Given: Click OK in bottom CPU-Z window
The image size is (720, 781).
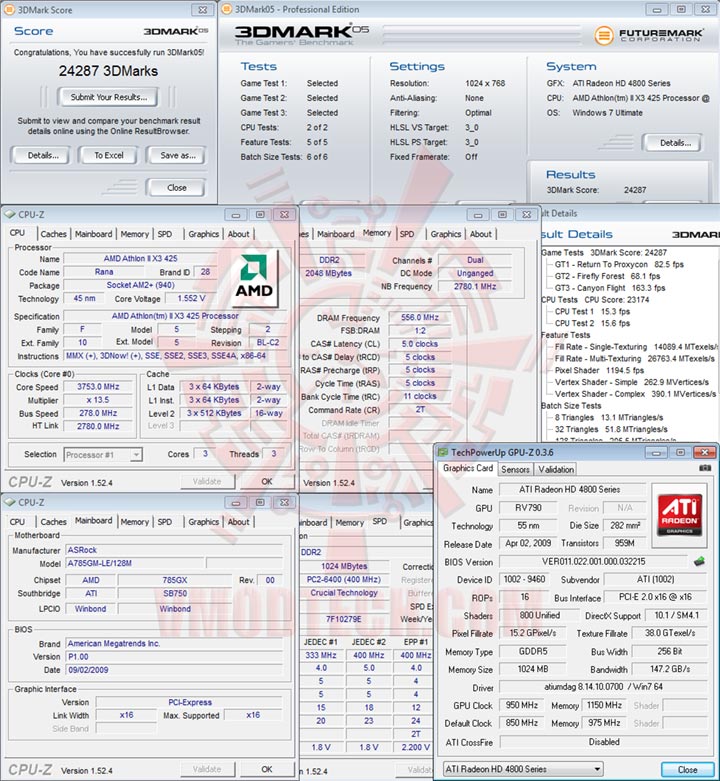Looking at the screenshot, I should point(267,769).
